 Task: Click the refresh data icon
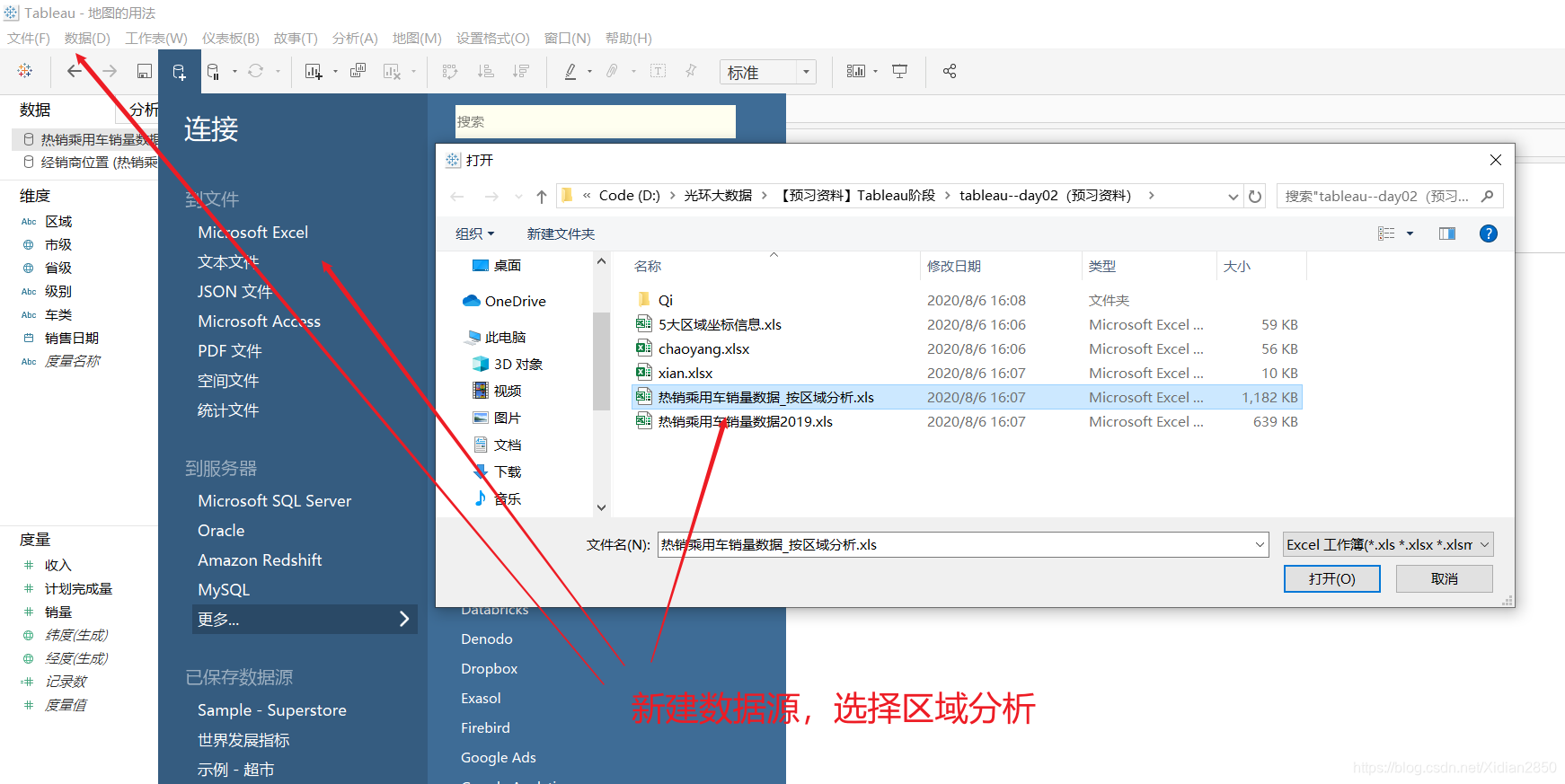pos(256,71)
